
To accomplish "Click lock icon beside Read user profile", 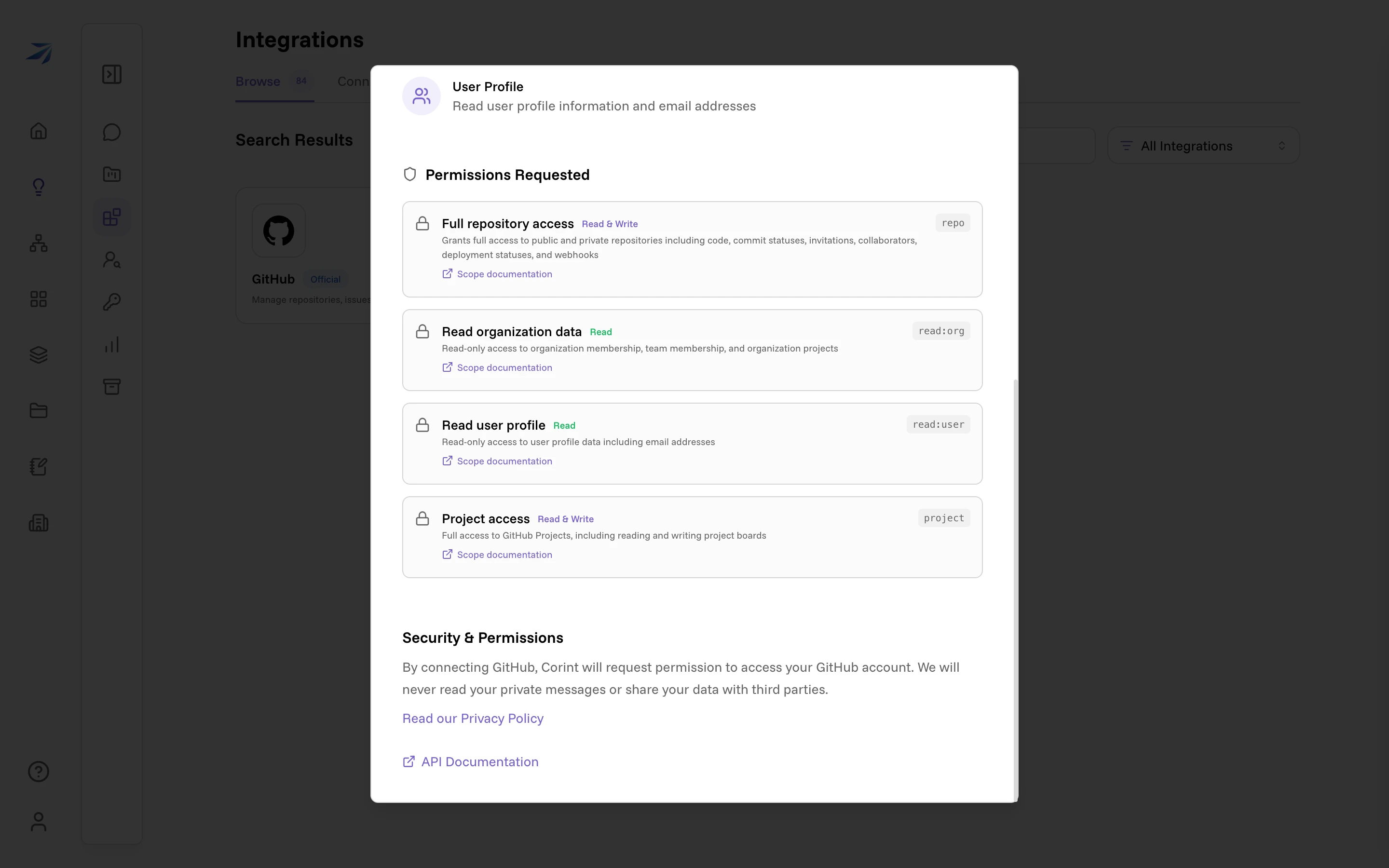I will pos(422,425).
